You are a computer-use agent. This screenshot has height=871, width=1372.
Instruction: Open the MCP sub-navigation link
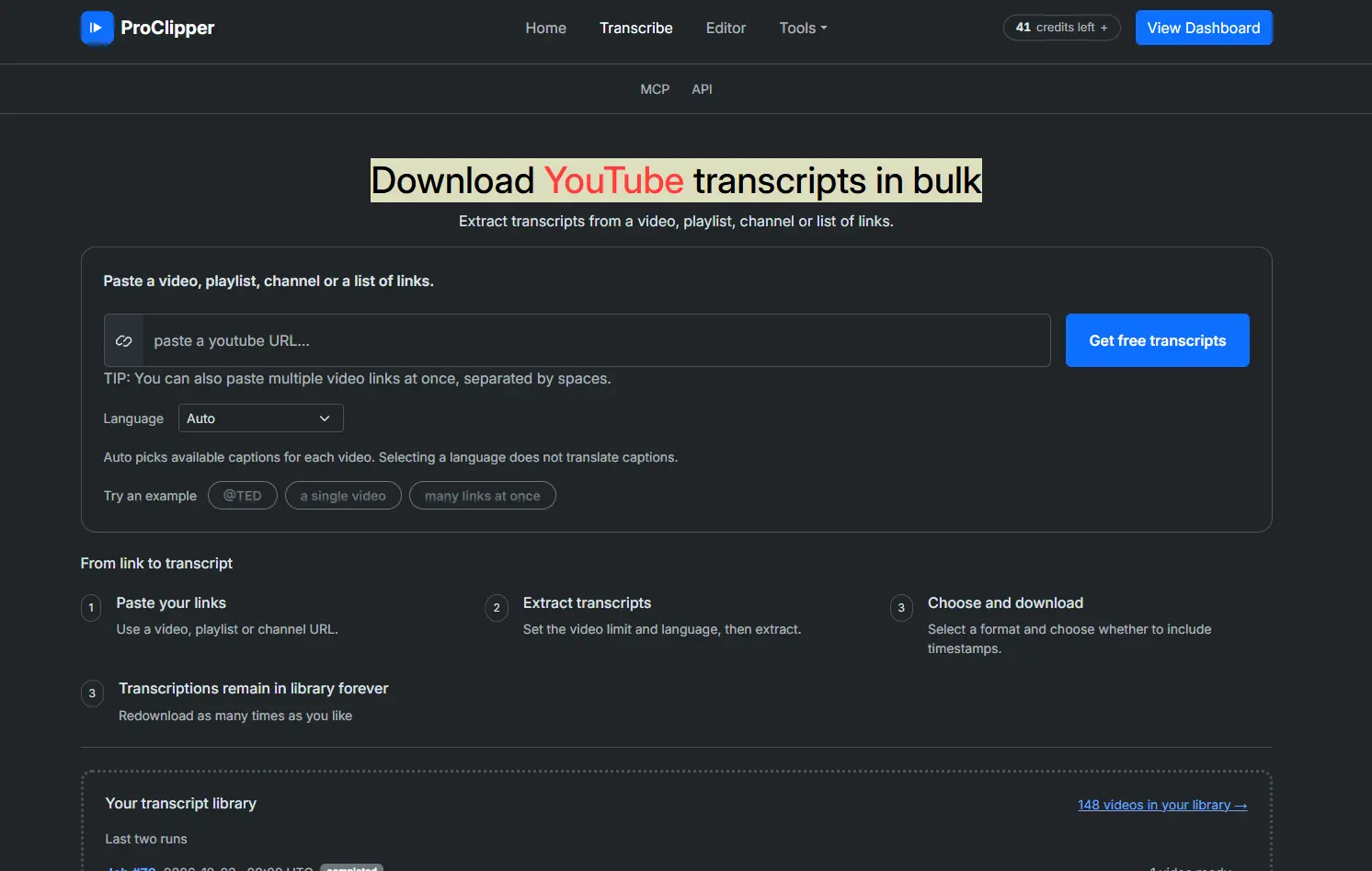click(655, 89)
